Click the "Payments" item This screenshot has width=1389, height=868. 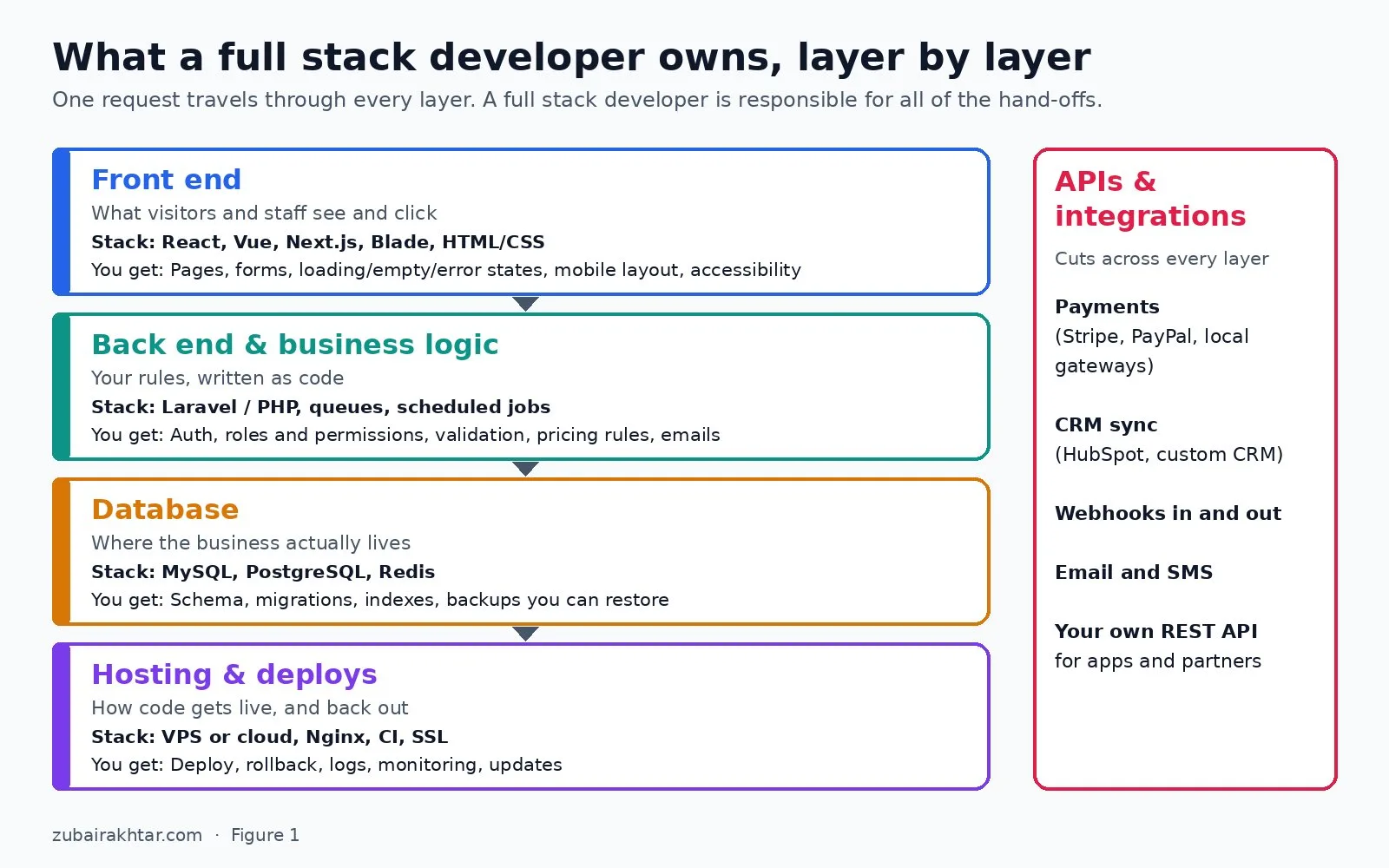point(1107,307)
